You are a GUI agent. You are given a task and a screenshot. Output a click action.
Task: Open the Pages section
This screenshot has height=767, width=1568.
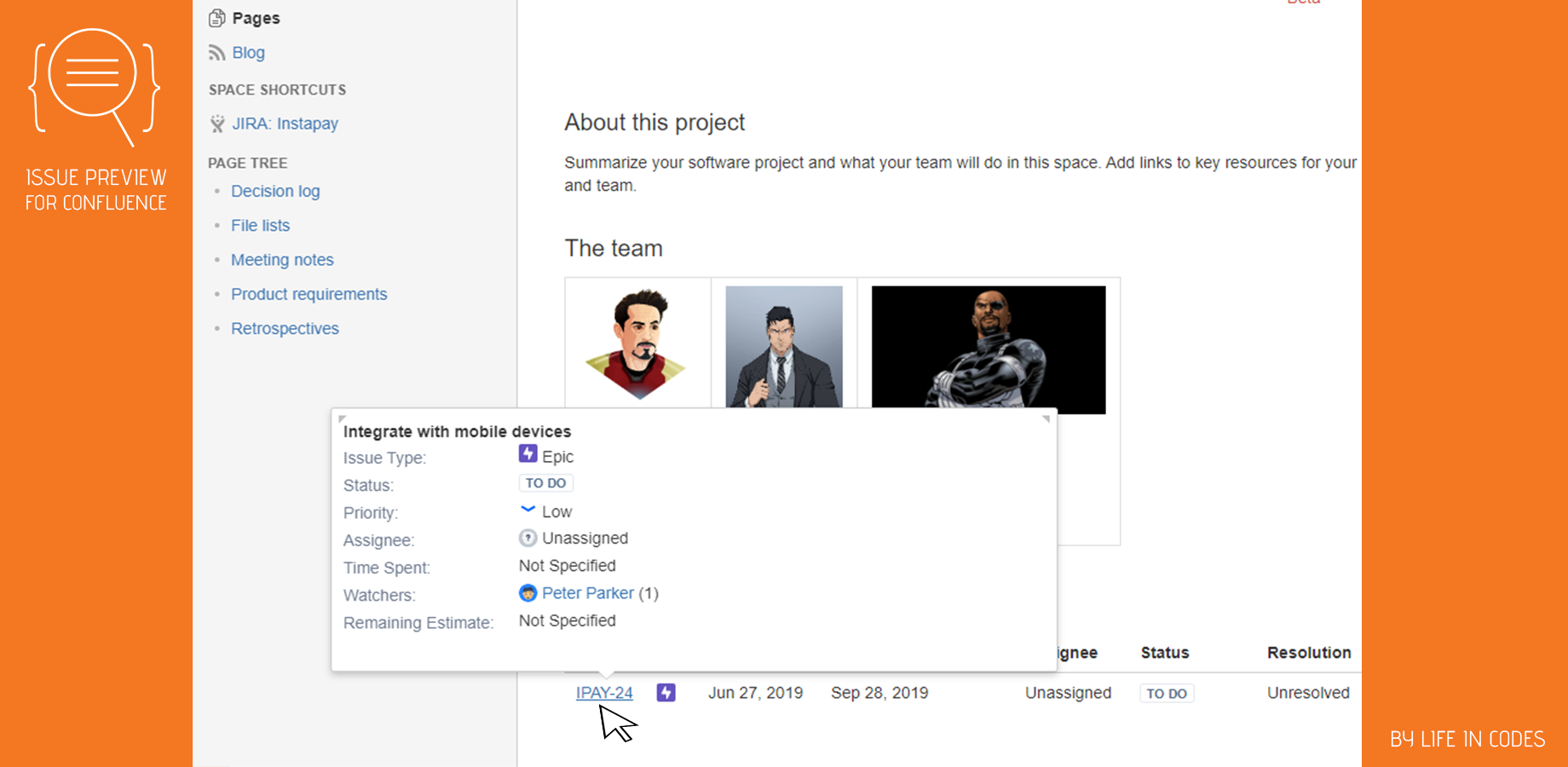[256, 18]
